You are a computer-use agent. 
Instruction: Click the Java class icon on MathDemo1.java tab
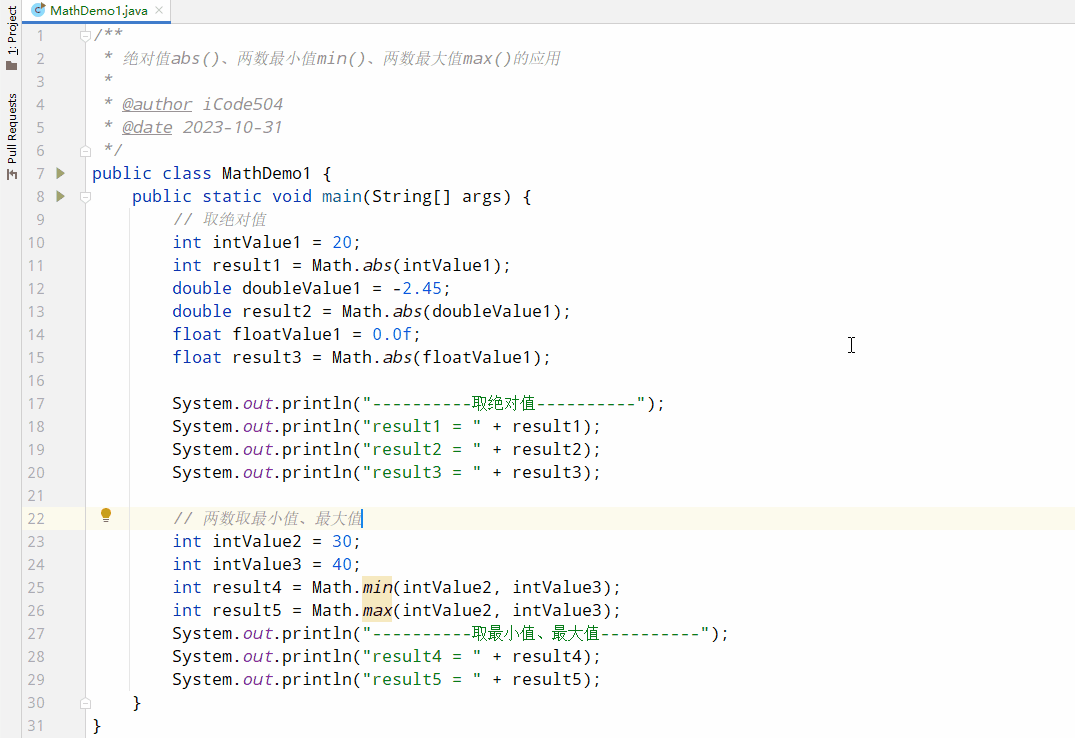[38, 10]
